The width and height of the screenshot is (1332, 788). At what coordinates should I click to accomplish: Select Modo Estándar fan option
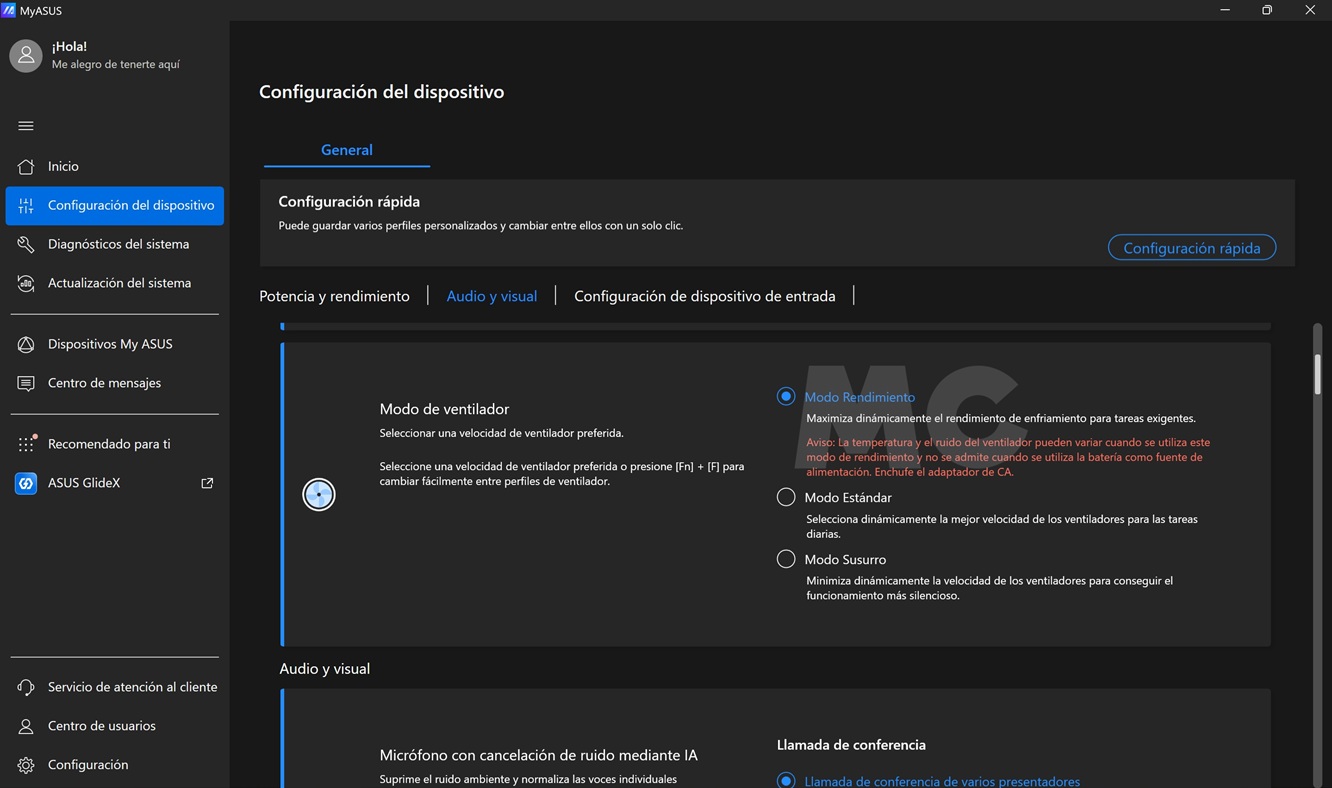click(786, 497)
